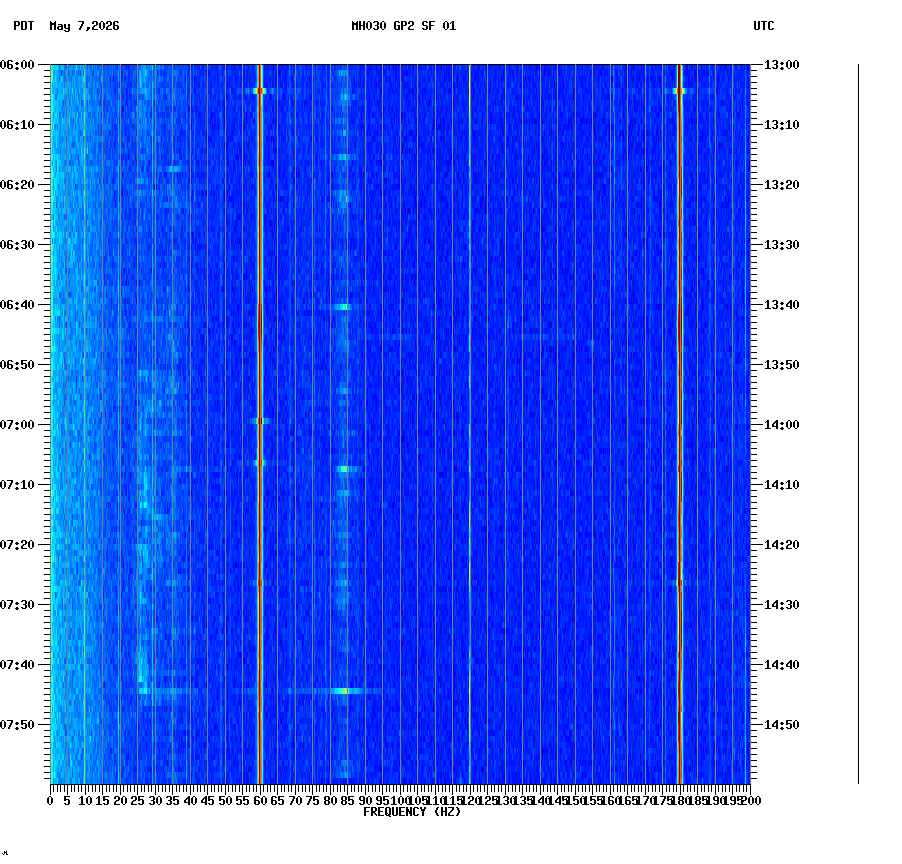Click the 13:50 UTC time label
This screenshot has height=864, width=902.
[x=782, y=365]
